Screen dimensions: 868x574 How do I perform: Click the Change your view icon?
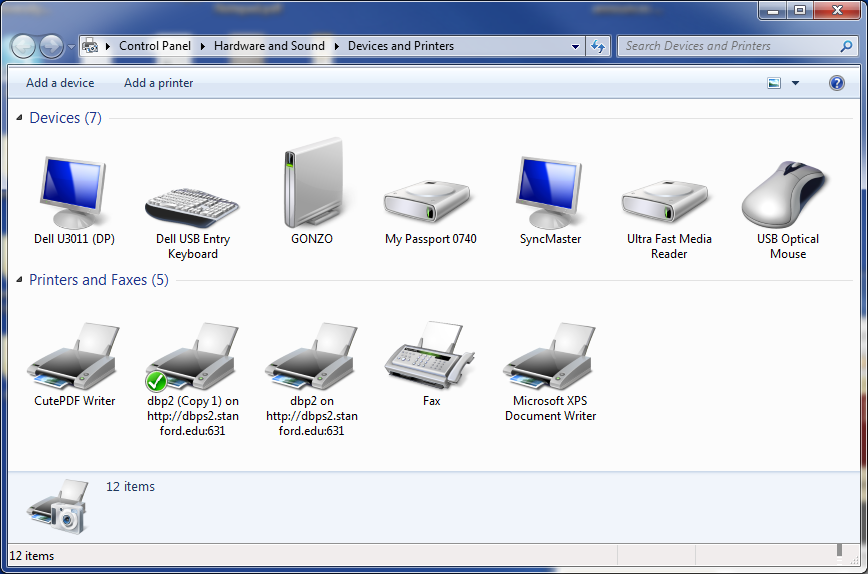point(774,83)
